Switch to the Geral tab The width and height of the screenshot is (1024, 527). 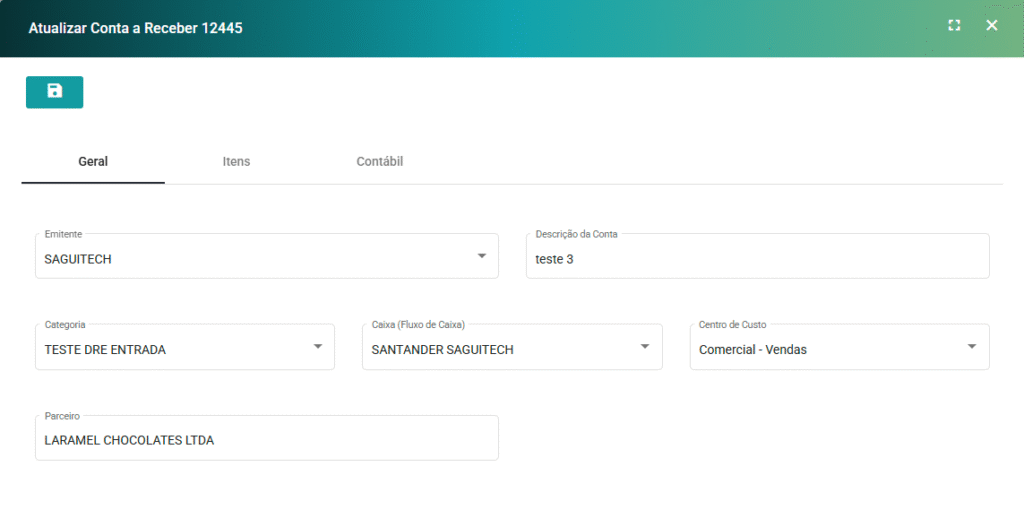pyautogui.click(x=93, y=162)
